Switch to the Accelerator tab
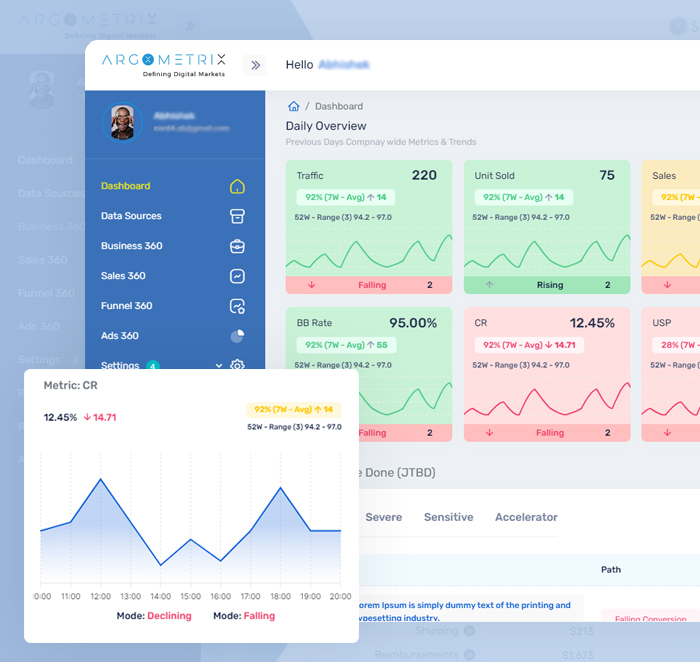This screenshot has width=700, height=662. pyautogui.click(x=526, y=517)
